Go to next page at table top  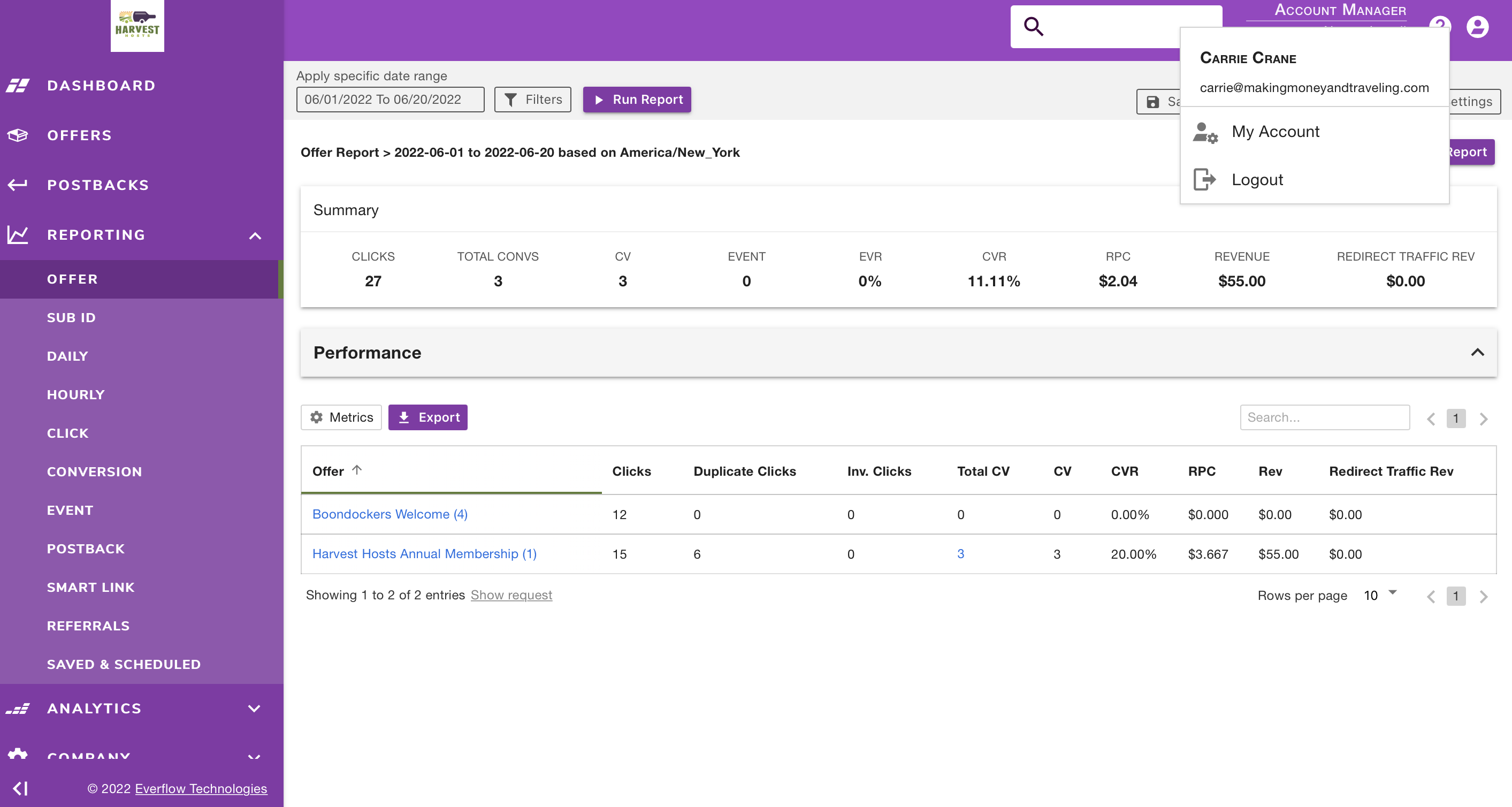coord(1484,418)
